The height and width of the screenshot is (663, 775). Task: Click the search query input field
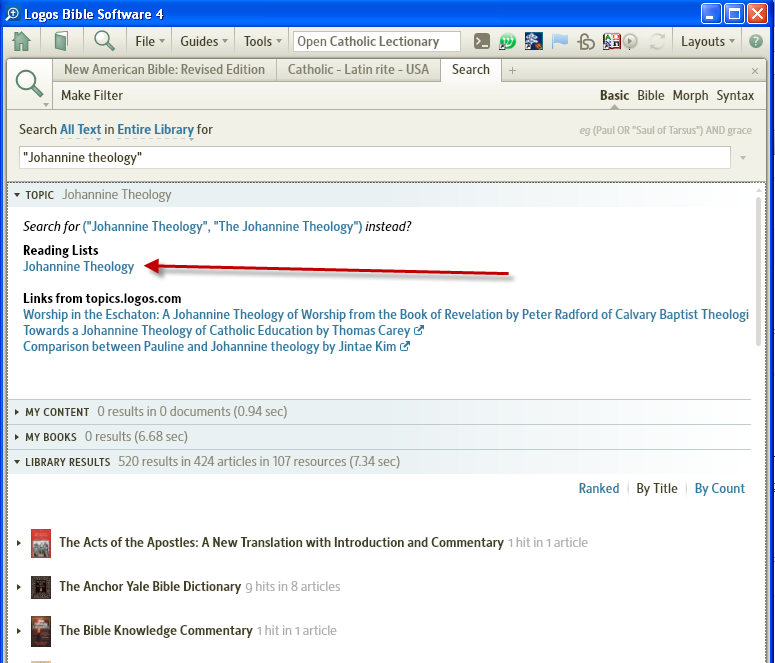tap(375, 158)
